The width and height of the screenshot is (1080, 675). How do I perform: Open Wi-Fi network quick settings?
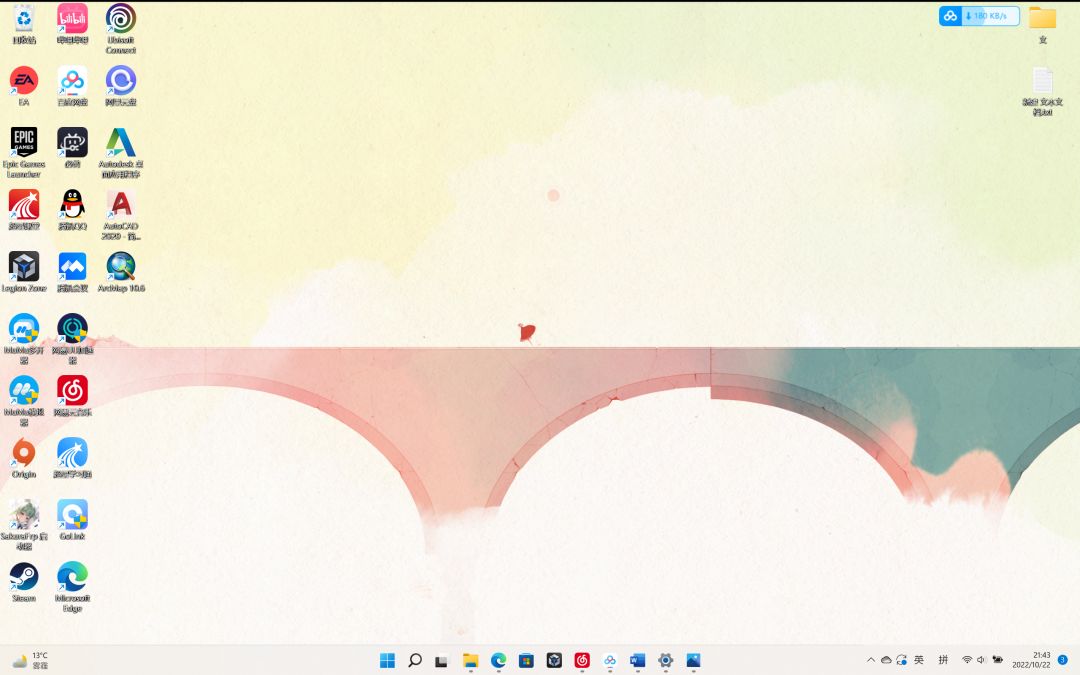tap(967, 660)
